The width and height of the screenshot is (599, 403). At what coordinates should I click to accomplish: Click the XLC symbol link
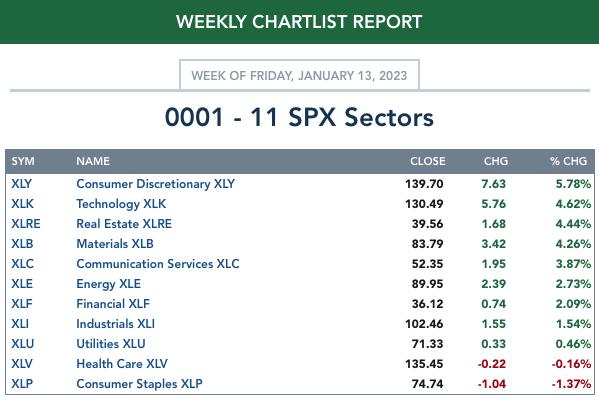(x=22, y=264)
